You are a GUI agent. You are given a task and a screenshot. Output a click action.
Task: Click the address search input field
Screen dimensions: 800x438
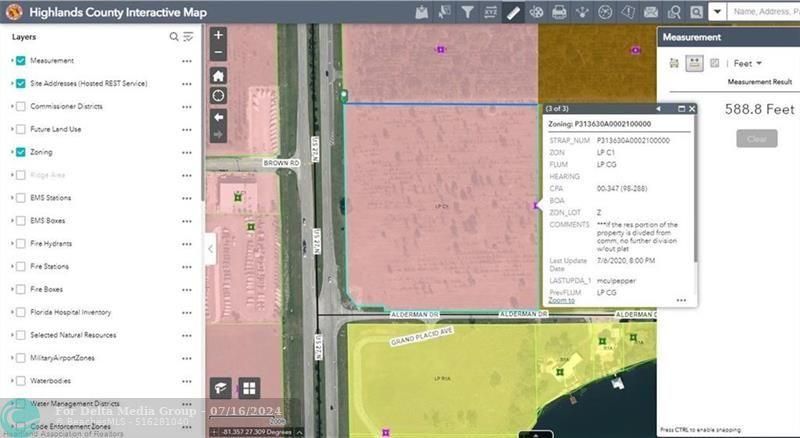765,12
